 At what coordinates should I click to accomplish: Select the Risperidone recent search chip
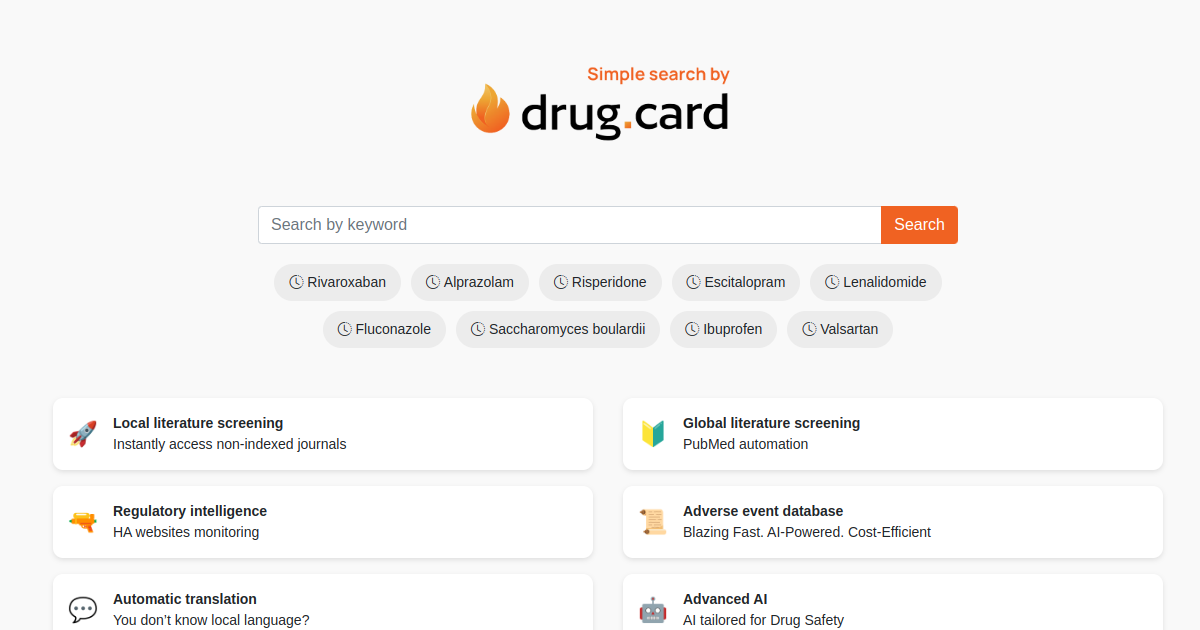point(600,282)
